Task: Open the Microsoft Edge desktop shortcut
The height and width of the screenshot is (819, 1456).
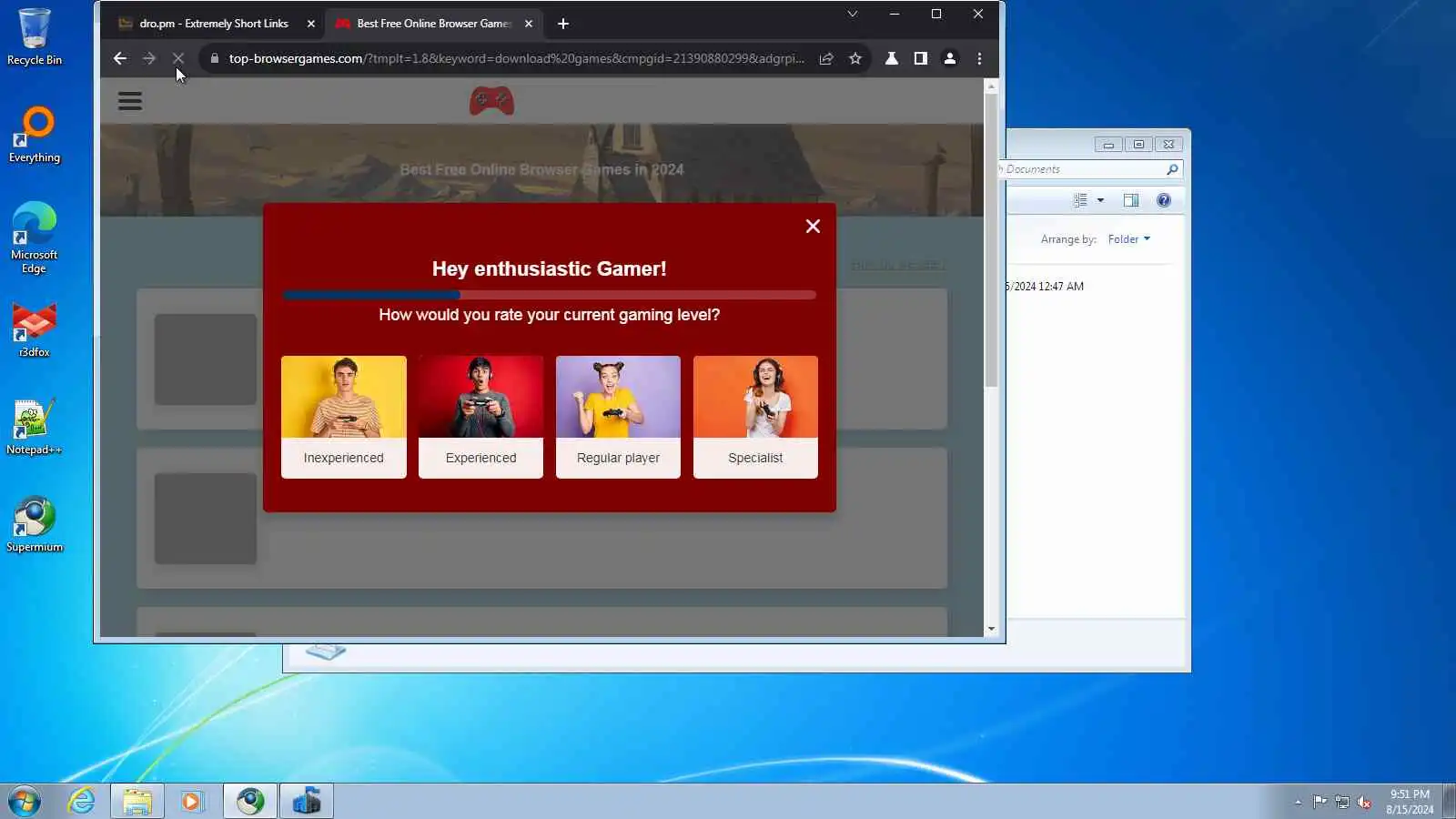Action: pyautogui.click(x=35, y=238)
